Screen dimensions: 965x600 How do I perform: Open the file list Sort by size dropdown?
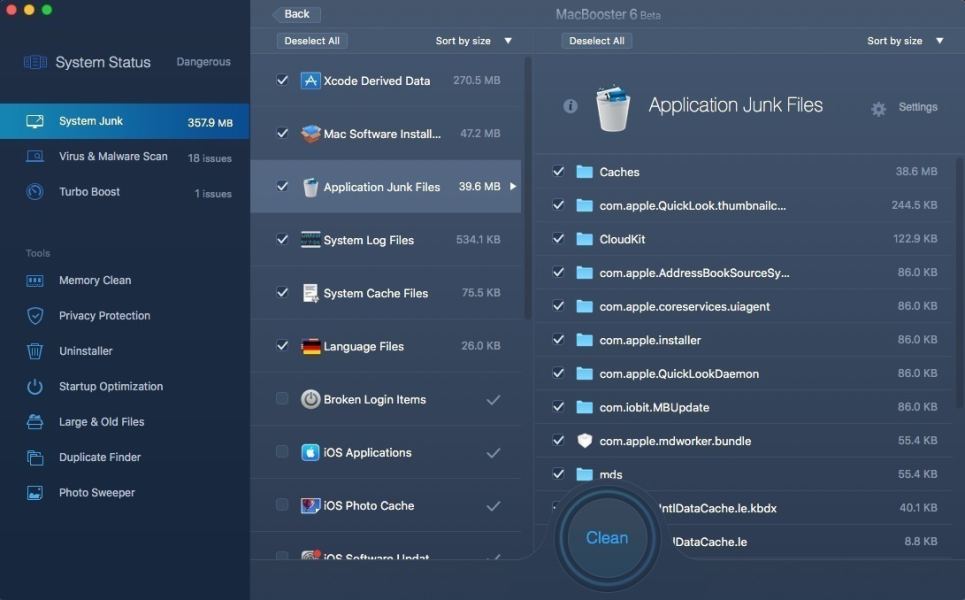(x=905, y=41)
